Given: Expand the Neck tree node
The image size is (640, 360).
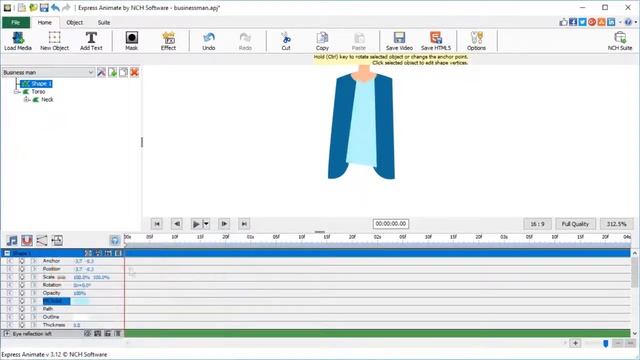Looking at the screenshot, I should [x=26, y=100].
